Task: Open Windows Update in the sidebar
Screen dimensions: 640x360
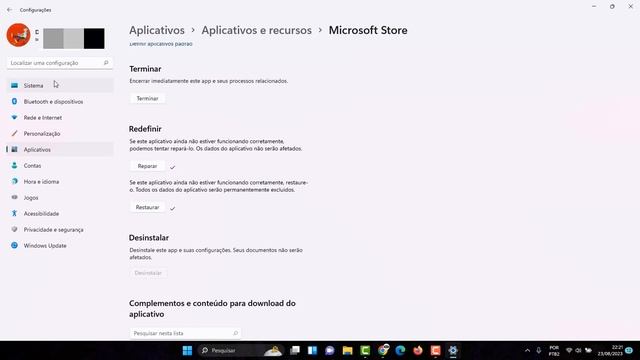Action: 60,246
